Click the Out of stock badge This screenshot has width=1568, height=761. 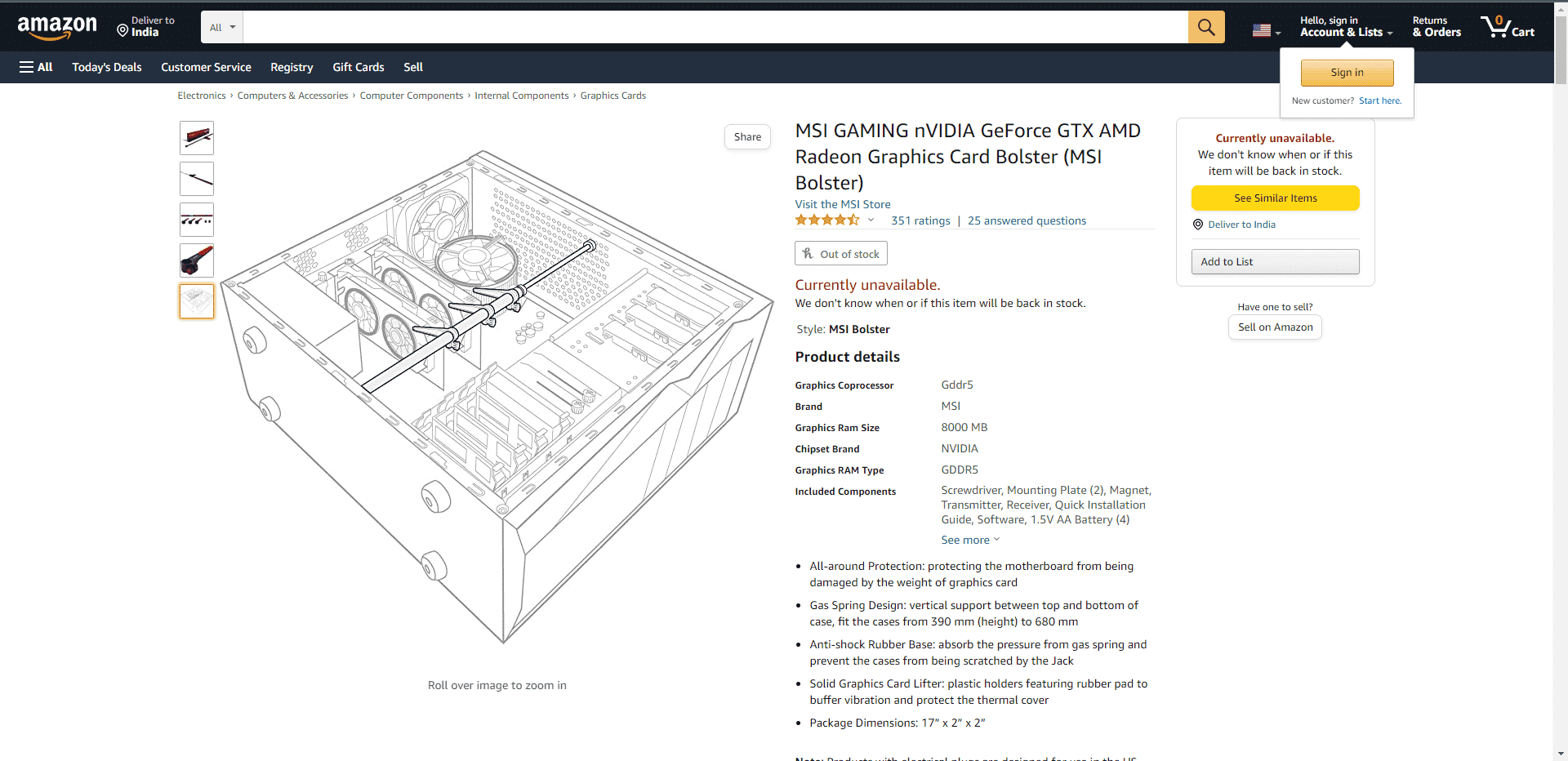[841, 254]
